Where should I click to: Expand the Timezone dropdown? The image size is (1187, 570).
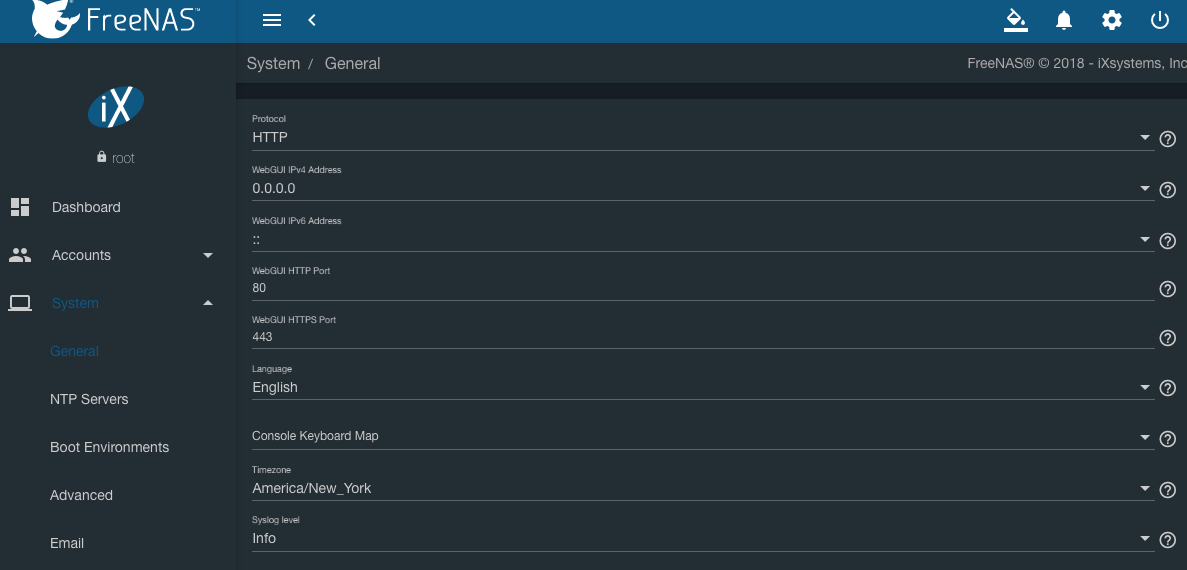(700, 489)
